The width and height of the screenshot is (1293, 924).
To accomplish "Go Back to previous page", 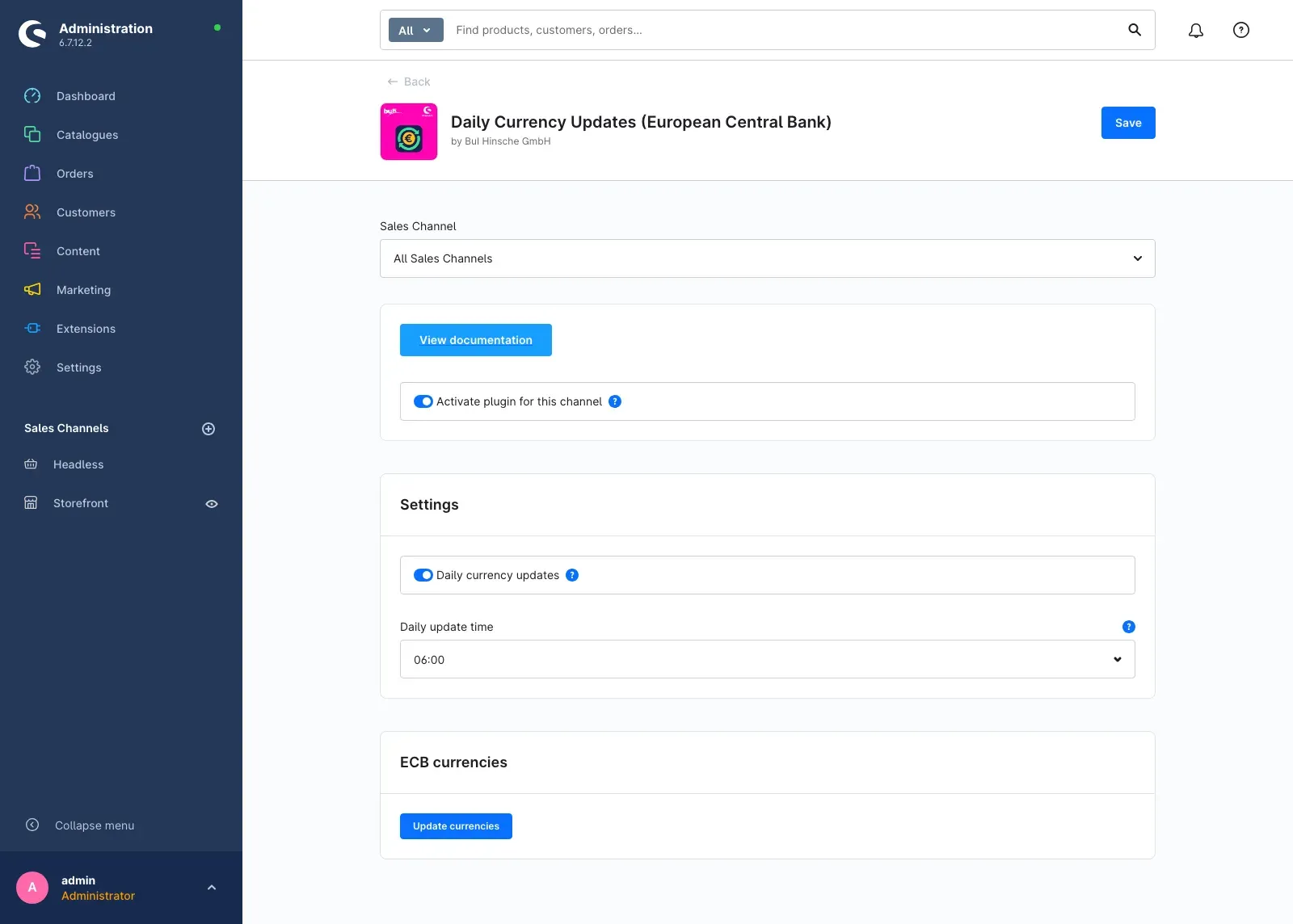I will tap(409, 82).
